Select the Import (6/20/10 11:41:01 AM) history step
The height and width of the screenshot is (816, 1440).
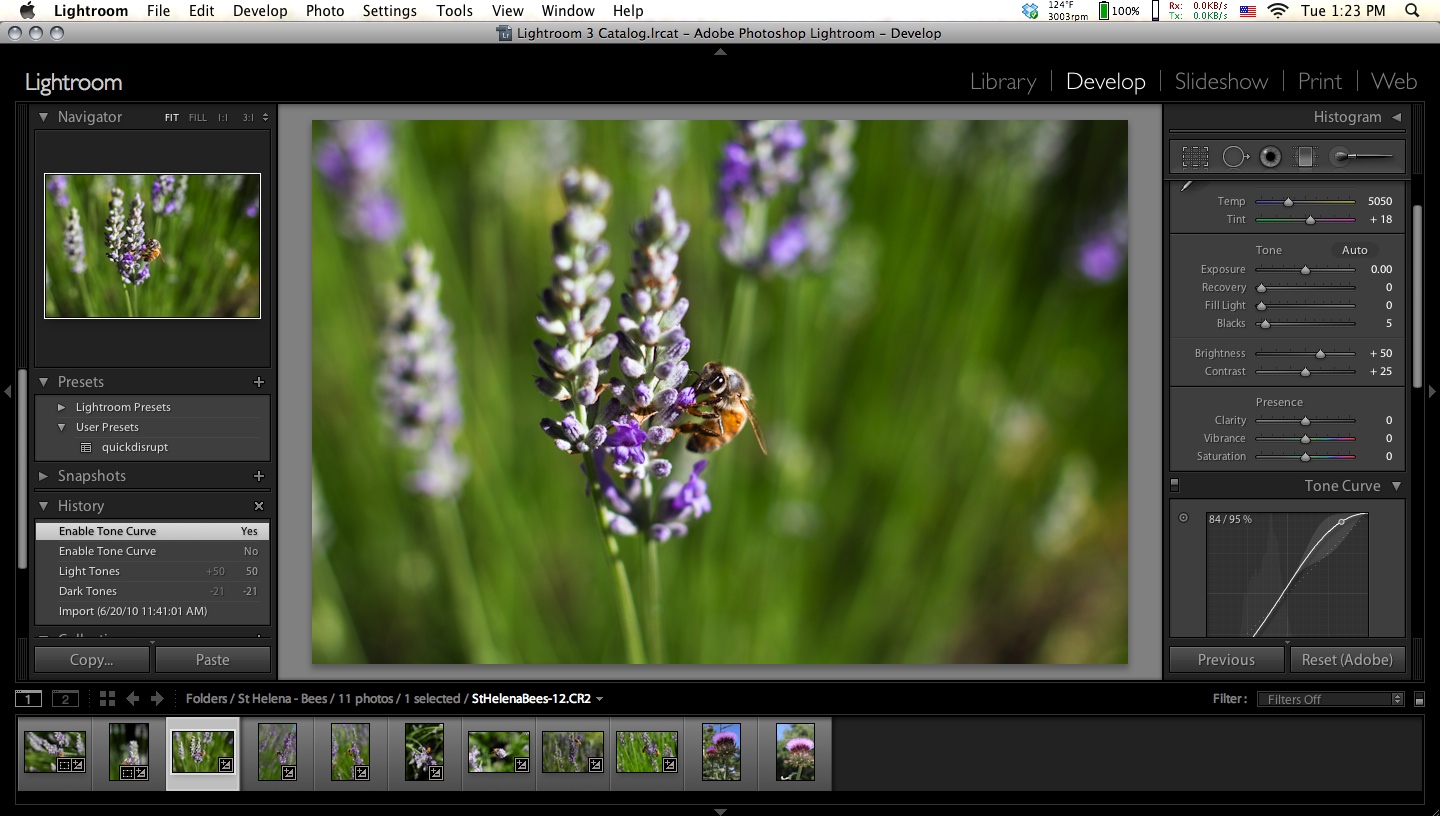(152, 611)
